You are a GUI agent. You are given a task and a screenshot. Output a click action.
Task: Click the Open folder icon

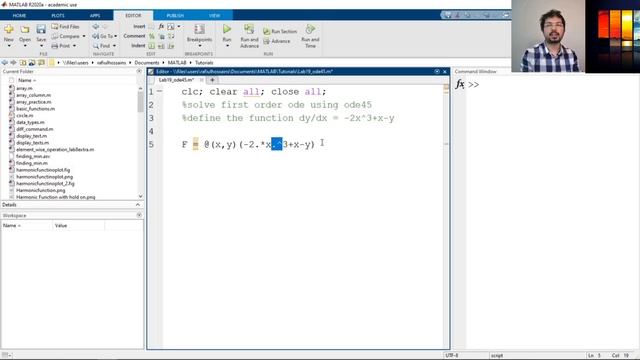click(25, 29)
